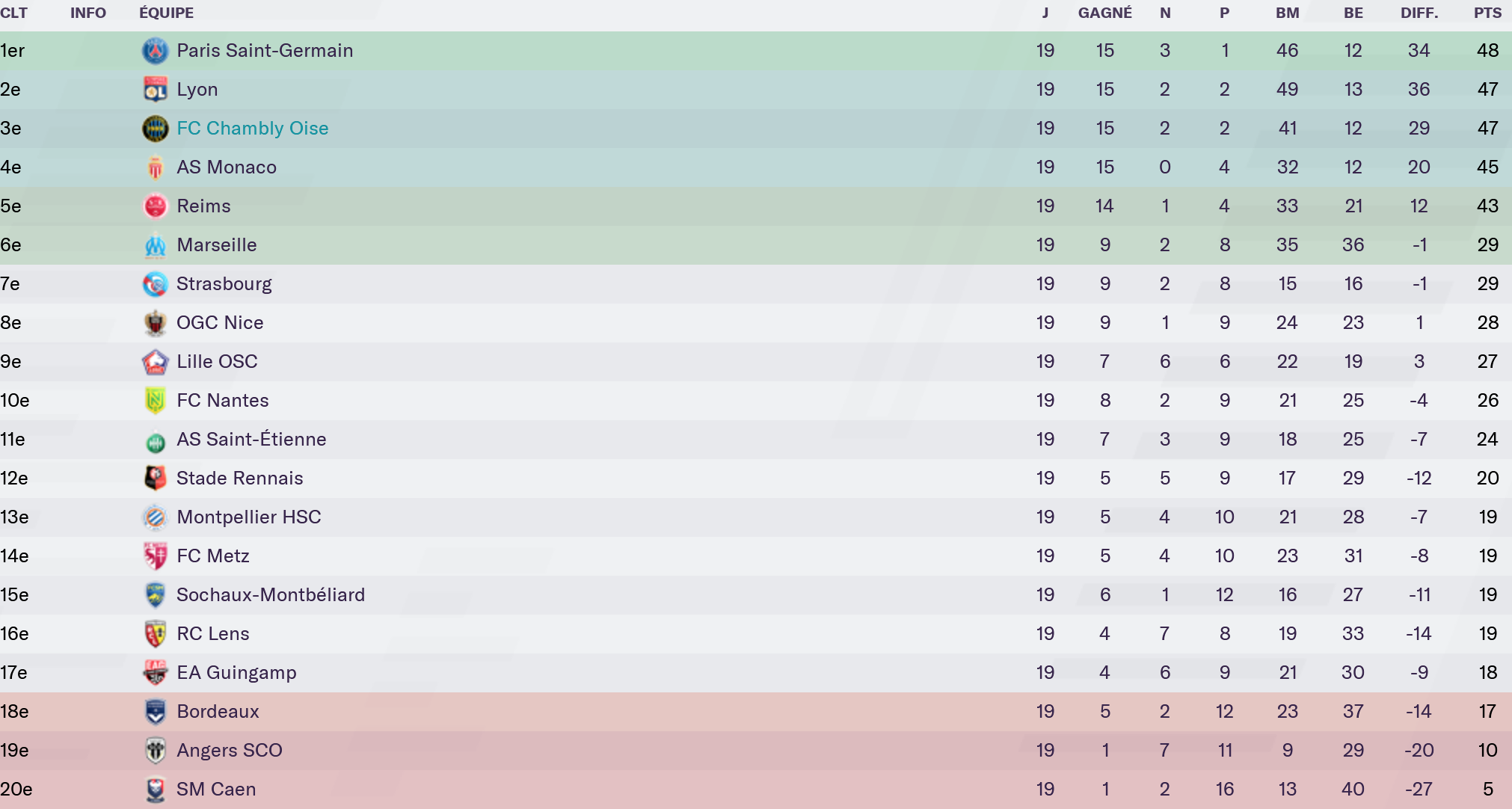Click the FC Chambly Oise badge

click(155, 129)
